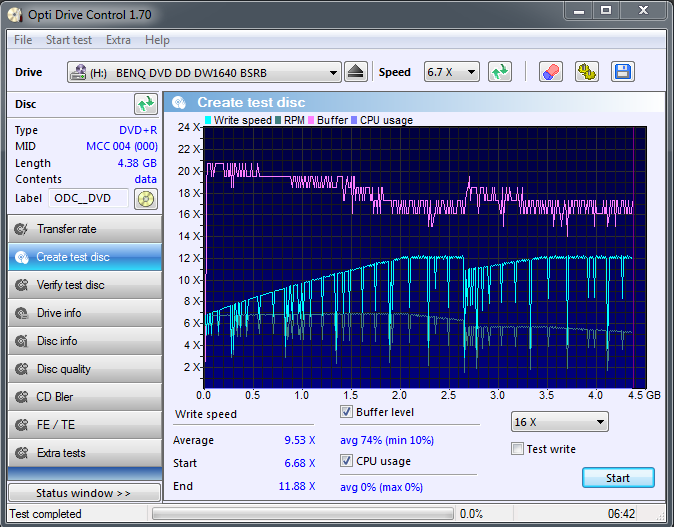Open the Extra menu
The width and height of the screenshot is (674, 527).
(118, 40)
